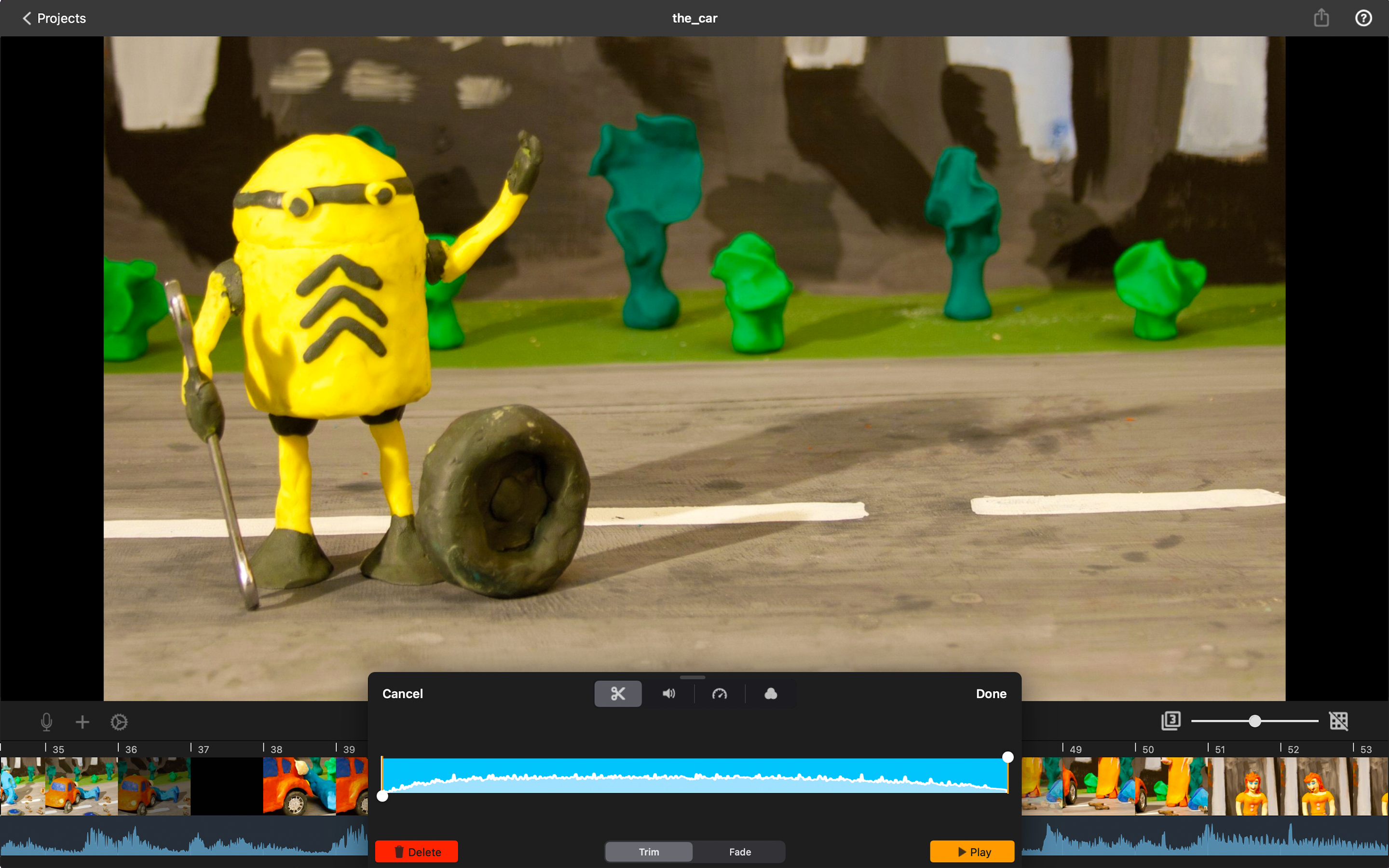Open the share export icon
The image size is (1389, 868).
[x=1321, y=18]
